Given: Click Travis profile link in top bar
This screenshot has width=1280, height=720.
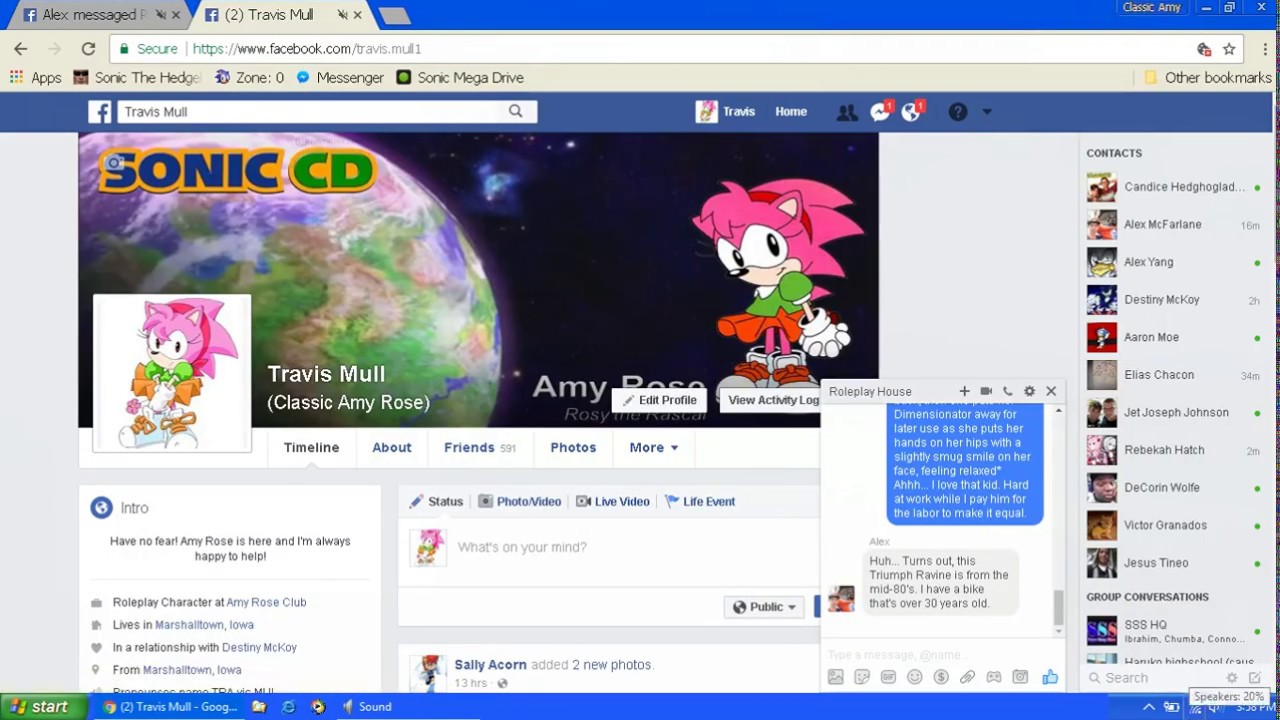Looking at the screenshot, I should (x=726, y=112).
